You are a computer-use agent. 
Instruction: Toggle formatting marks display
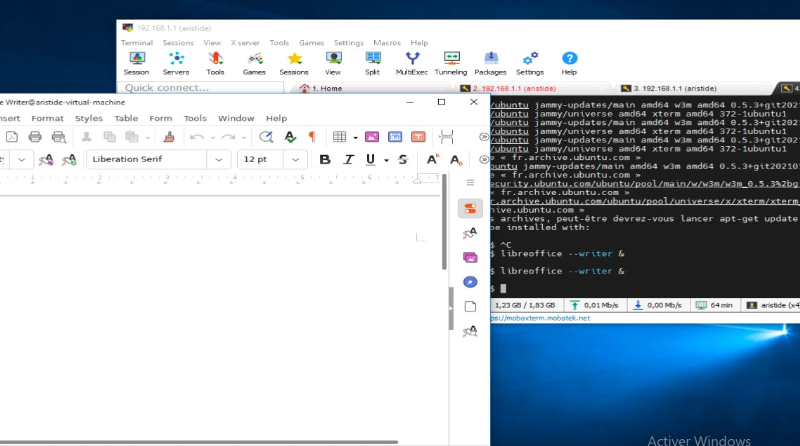pos(312,137)
